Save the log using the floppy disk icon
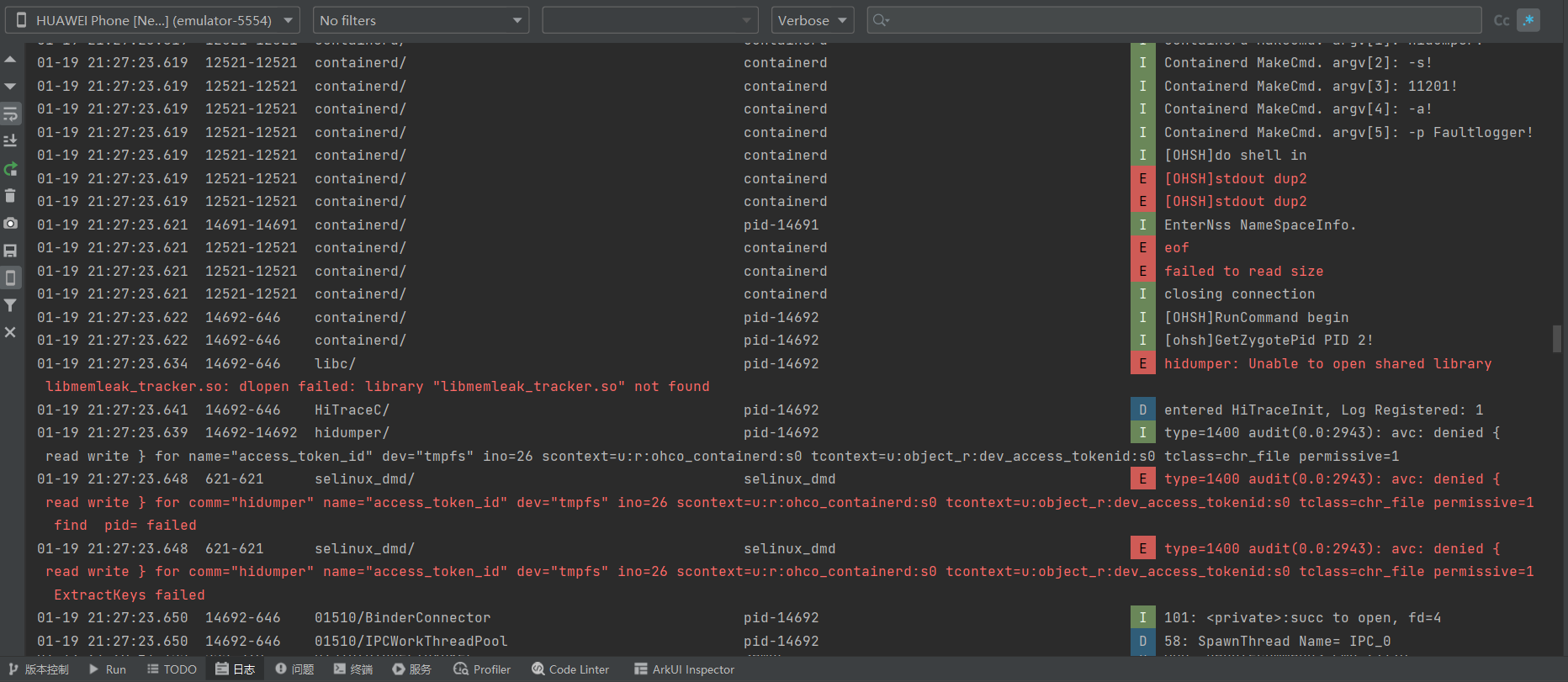 point(10,251)
